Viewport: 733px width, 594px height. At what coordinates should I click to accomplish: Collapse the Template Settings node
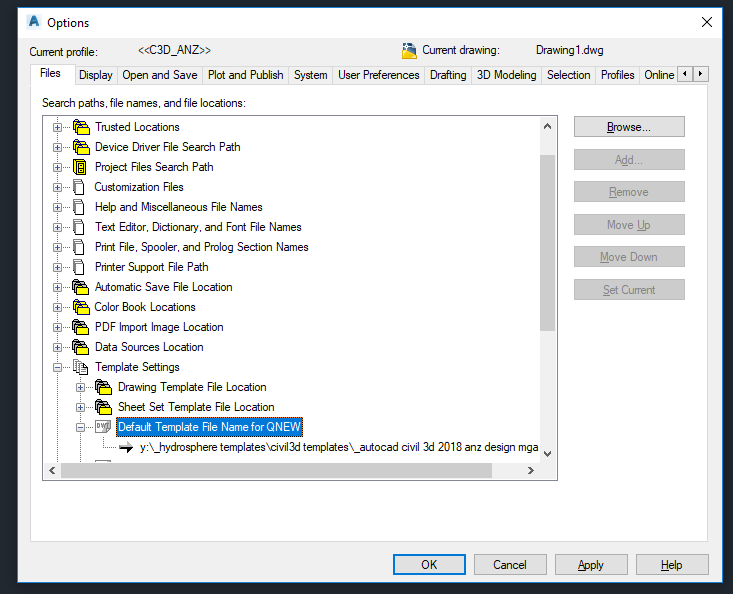[57, 367]
